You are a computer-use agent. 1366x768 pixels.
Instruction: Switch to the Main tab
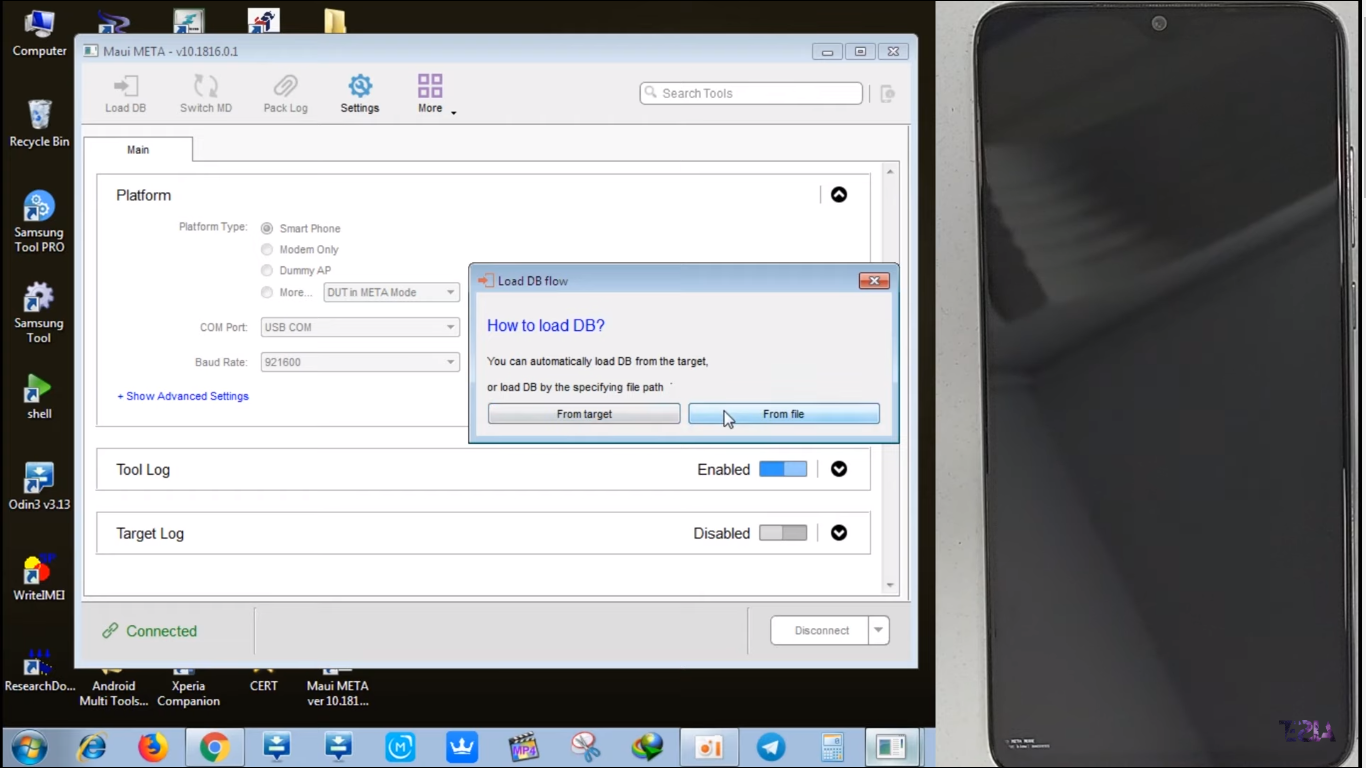pos(138,150)
